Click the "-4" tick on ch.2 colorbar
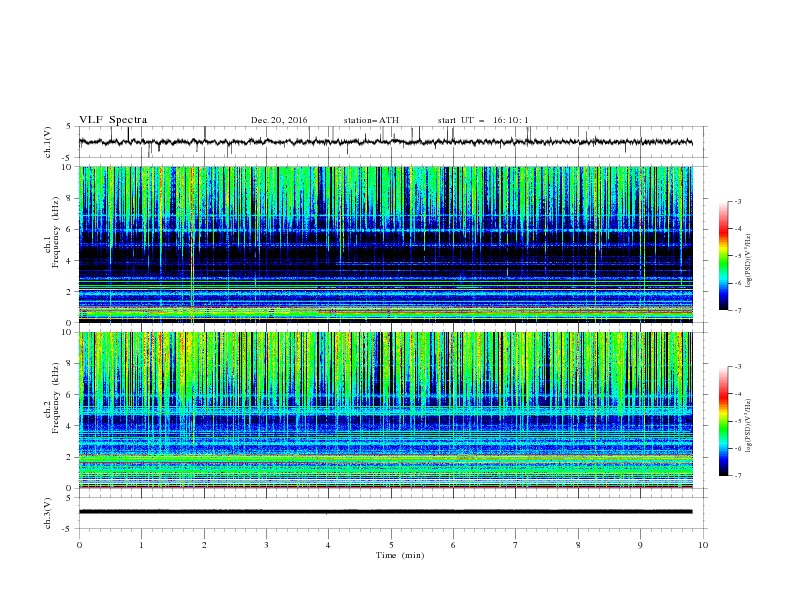 tap(738, 394)
